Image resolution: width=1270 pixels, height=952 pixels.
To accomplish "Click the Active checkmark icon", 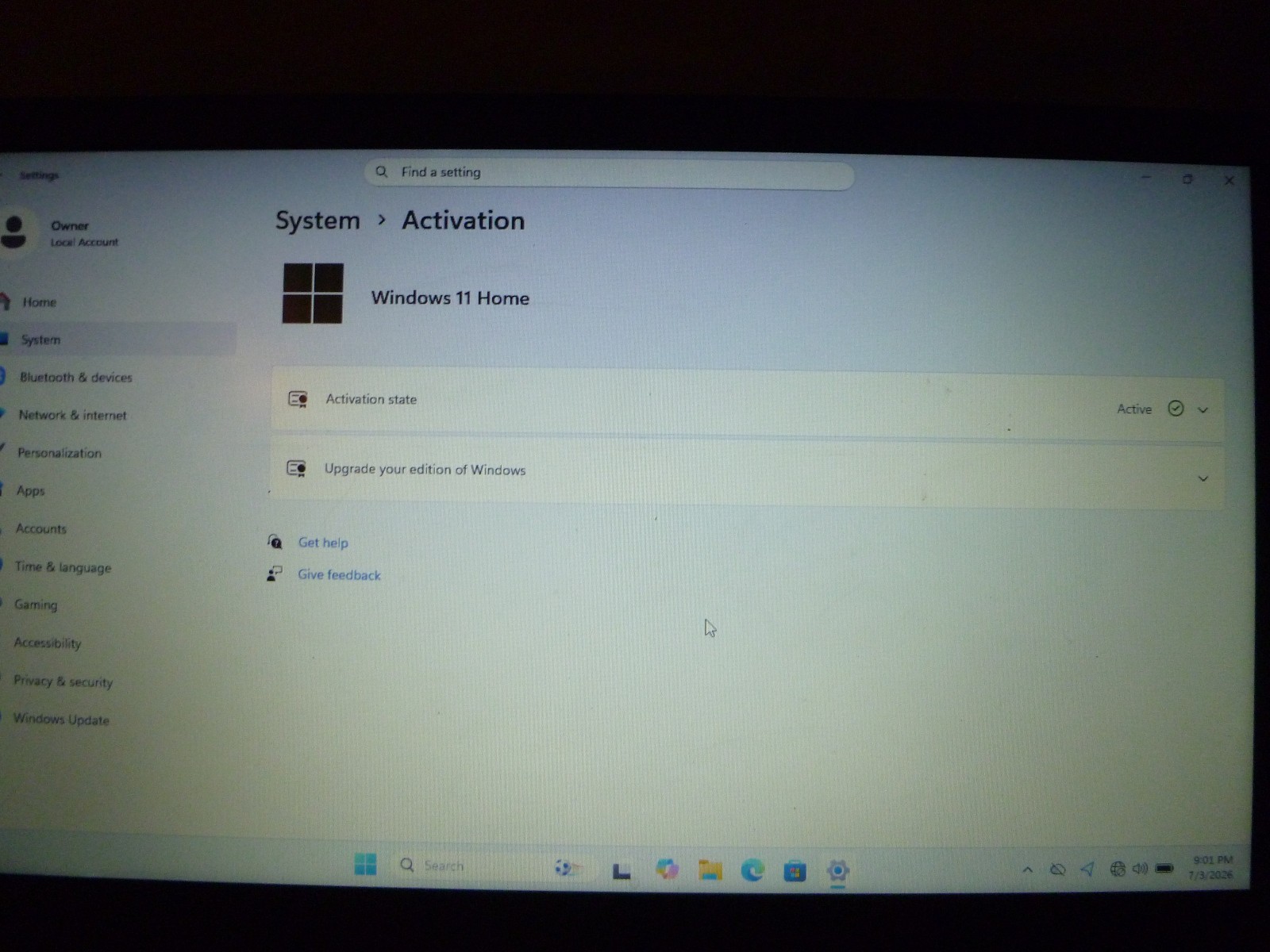I will [1176, 409].
